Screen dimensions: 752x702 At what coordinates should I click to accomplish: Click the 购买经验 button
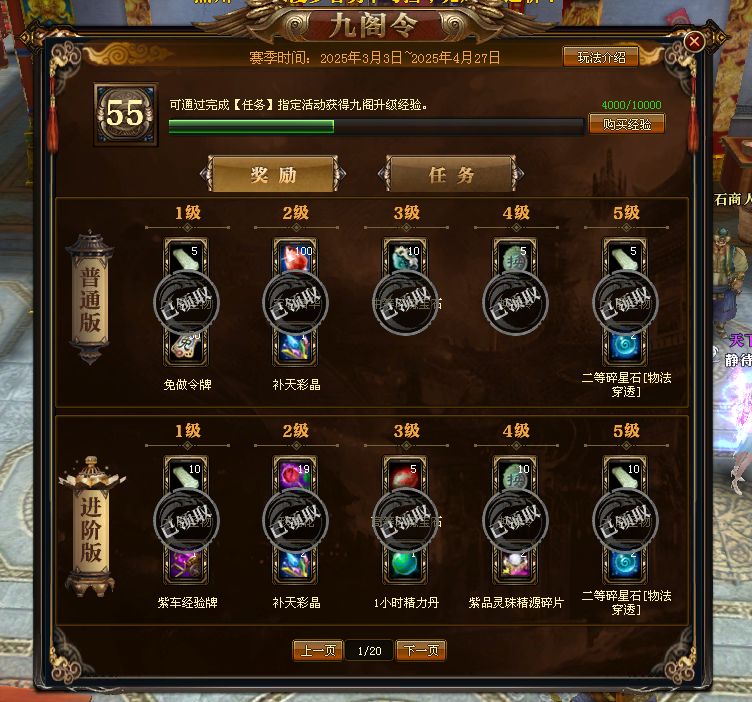click(626, 124)
